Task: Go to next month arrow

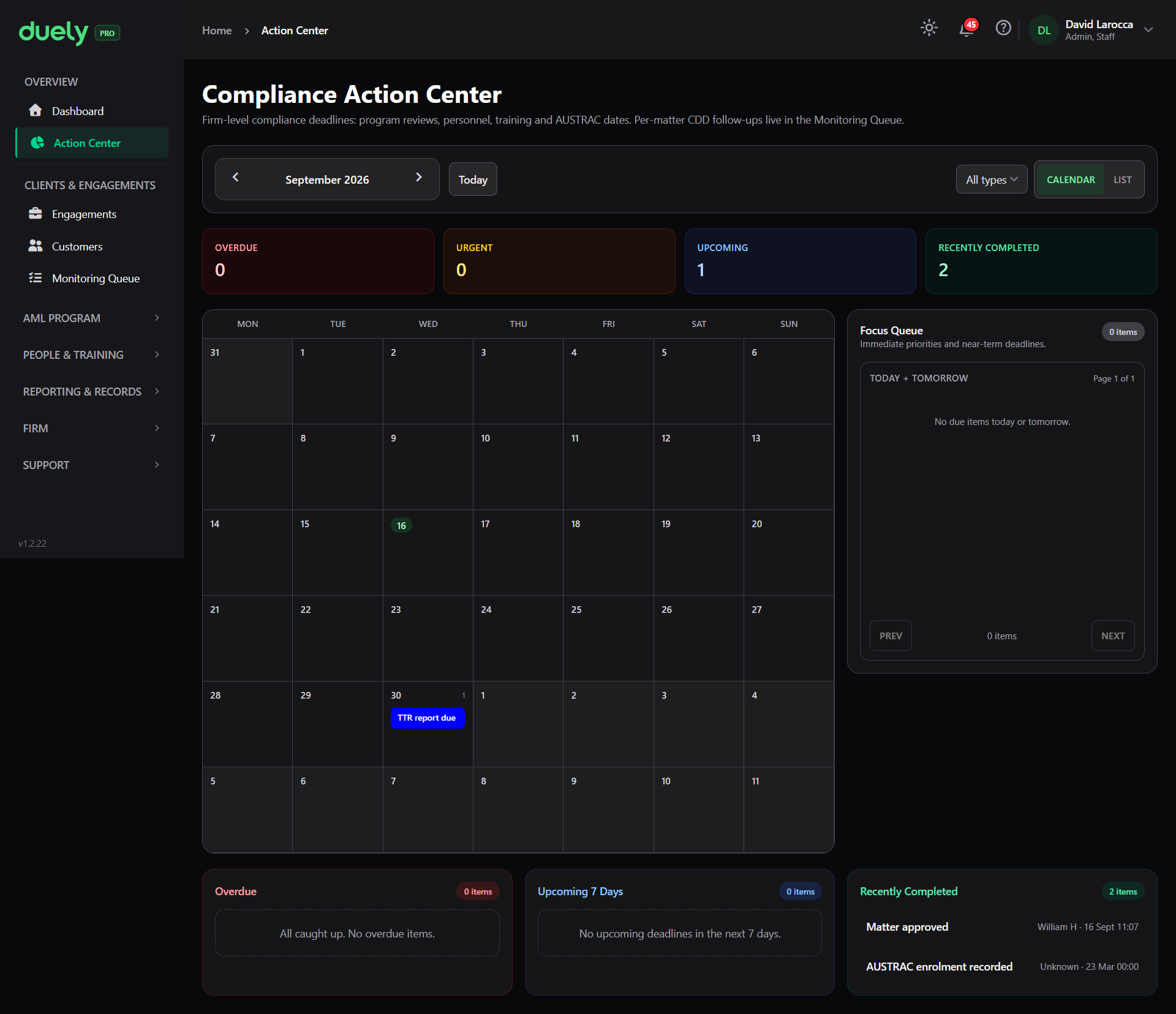Action: [419, 177]
